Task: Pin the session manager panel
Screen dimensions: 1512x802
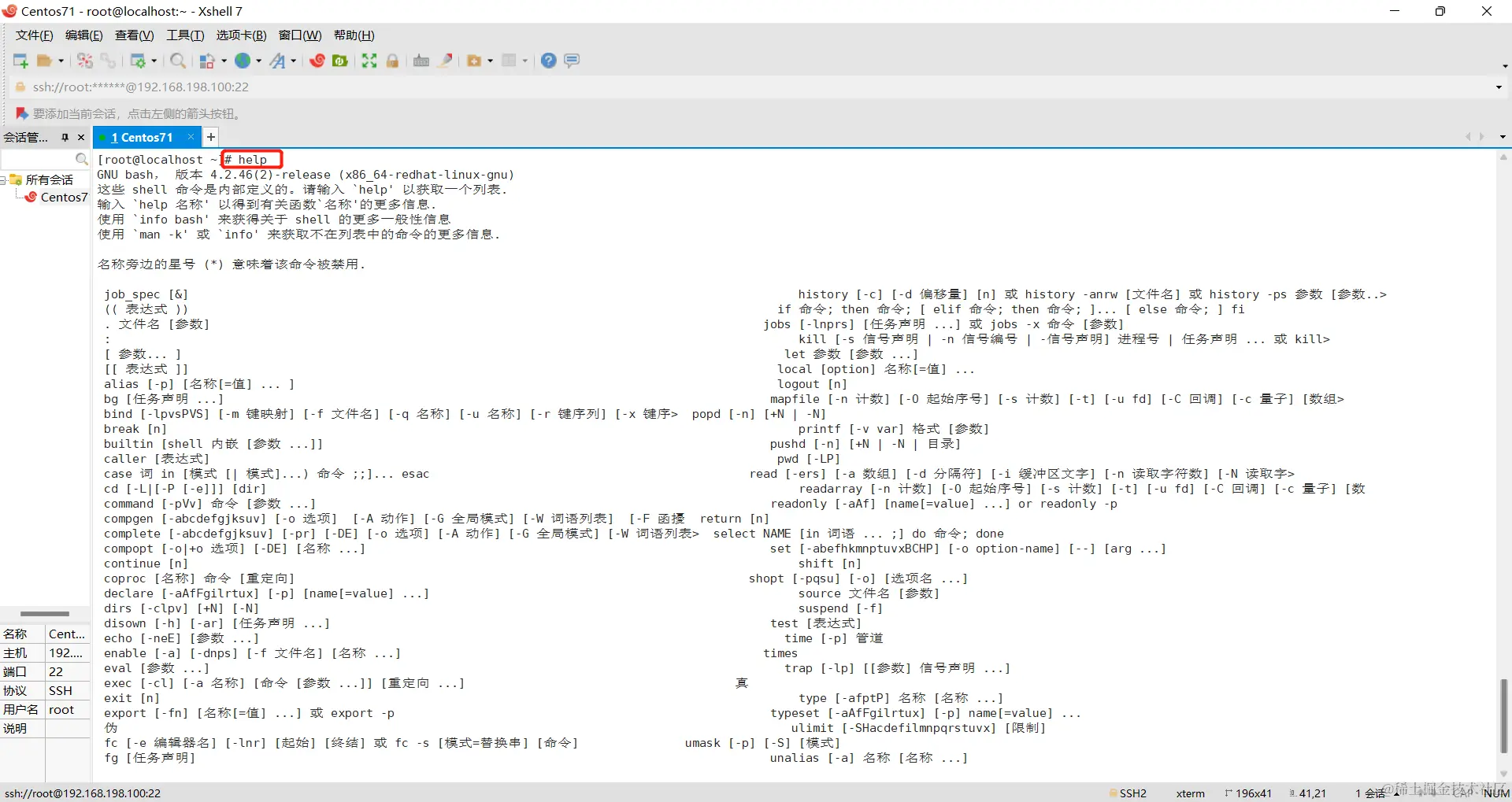Action: click(x=65, y=138)
